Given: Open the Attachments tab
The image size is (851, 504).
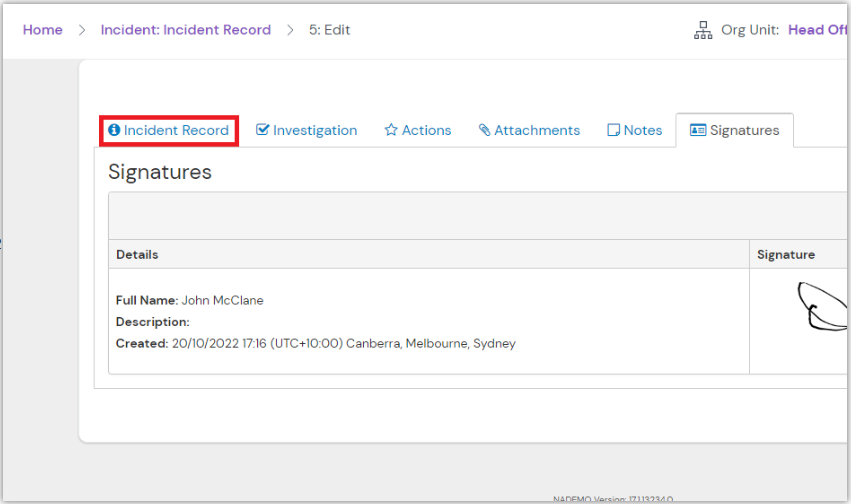Looking at the screenshot, I should (536, 130).
